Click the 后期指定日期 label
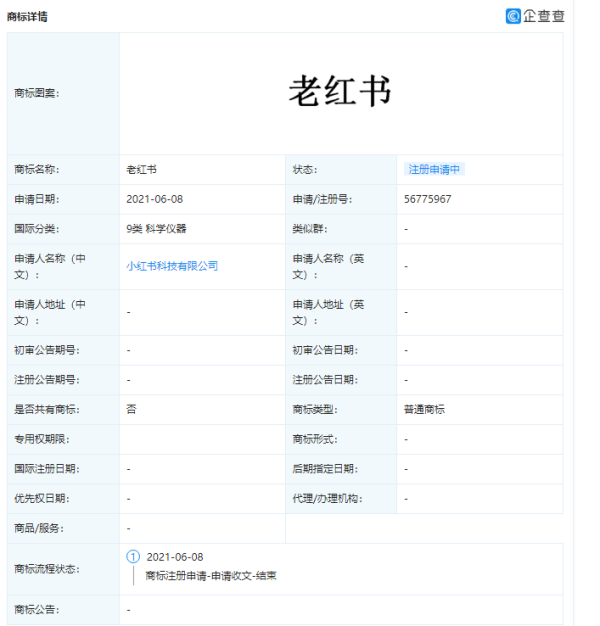The height and width of the screenshot is (626, 600). [325, 469]
